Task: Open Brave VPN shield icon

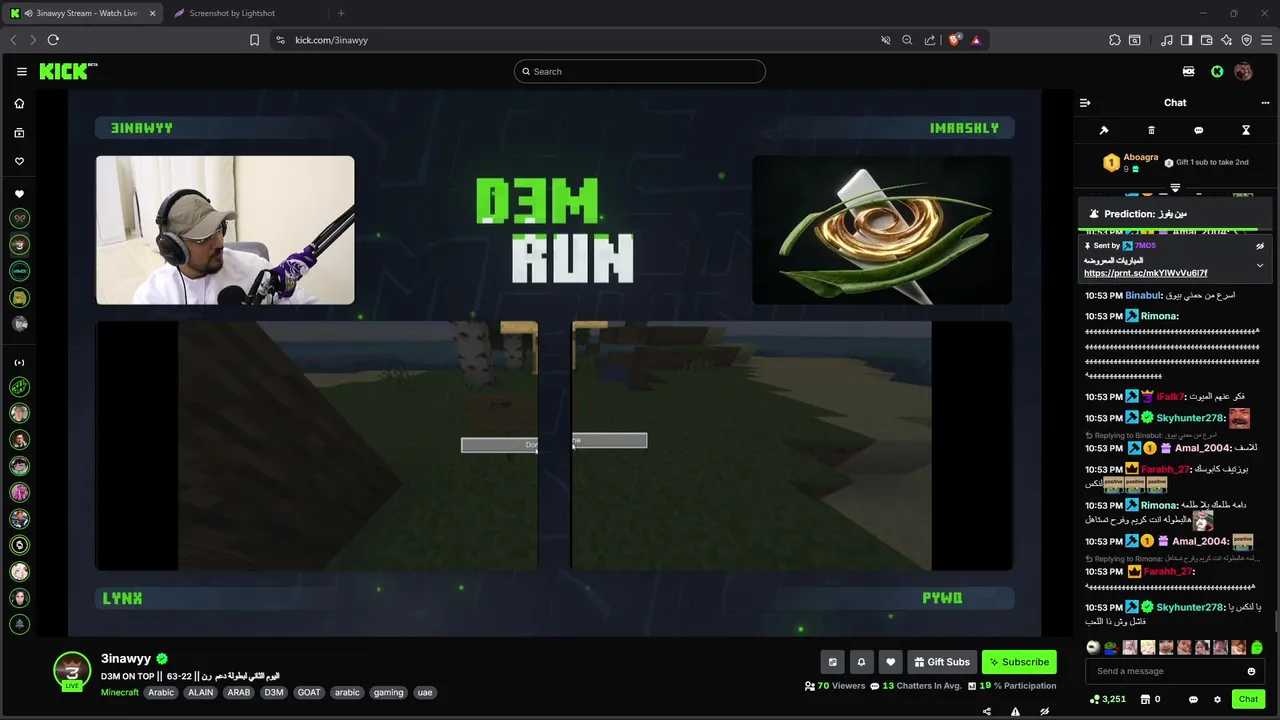Action: 1246,40
